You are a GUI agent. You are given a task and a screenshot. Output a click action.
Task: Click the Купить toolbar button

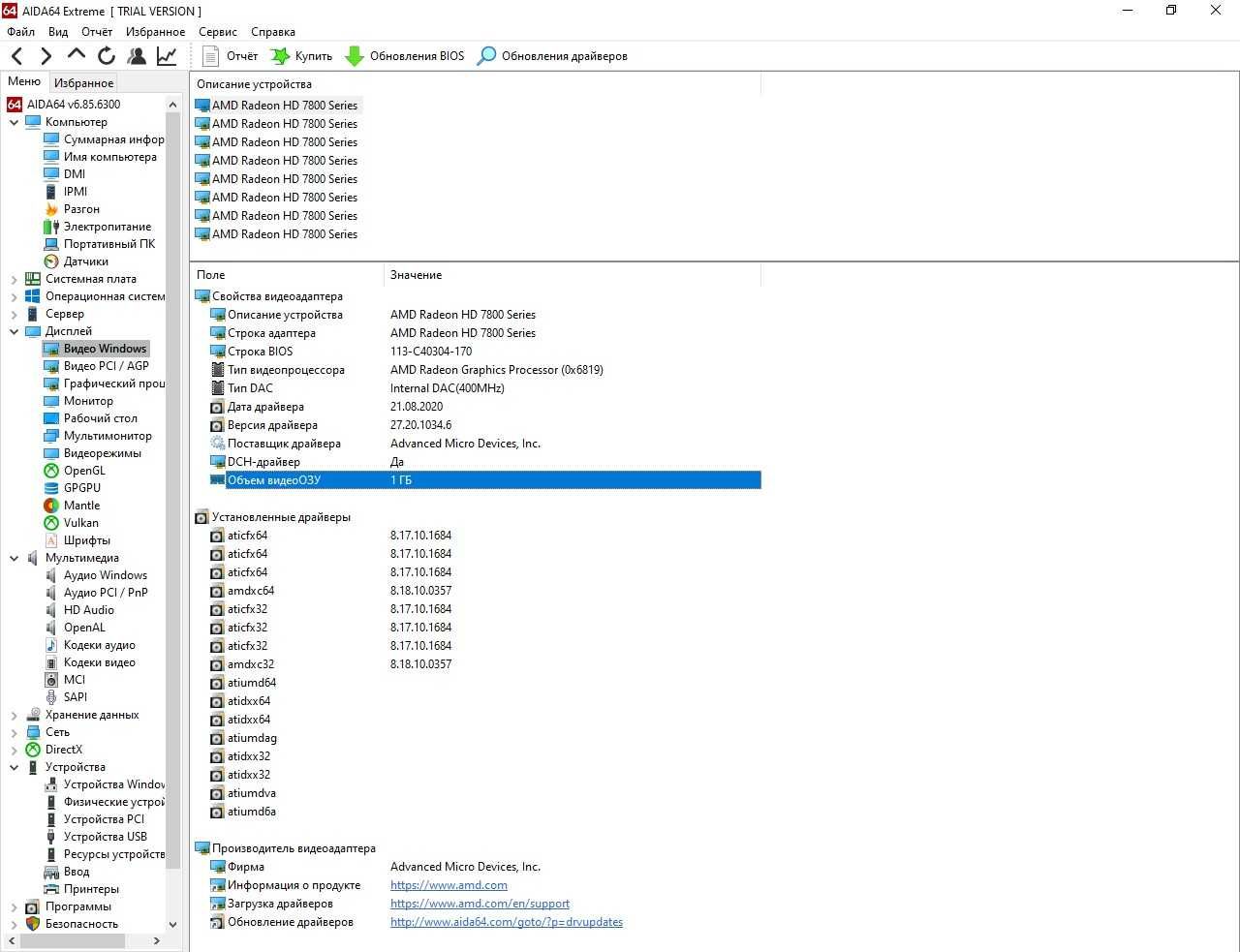(301, 56)
